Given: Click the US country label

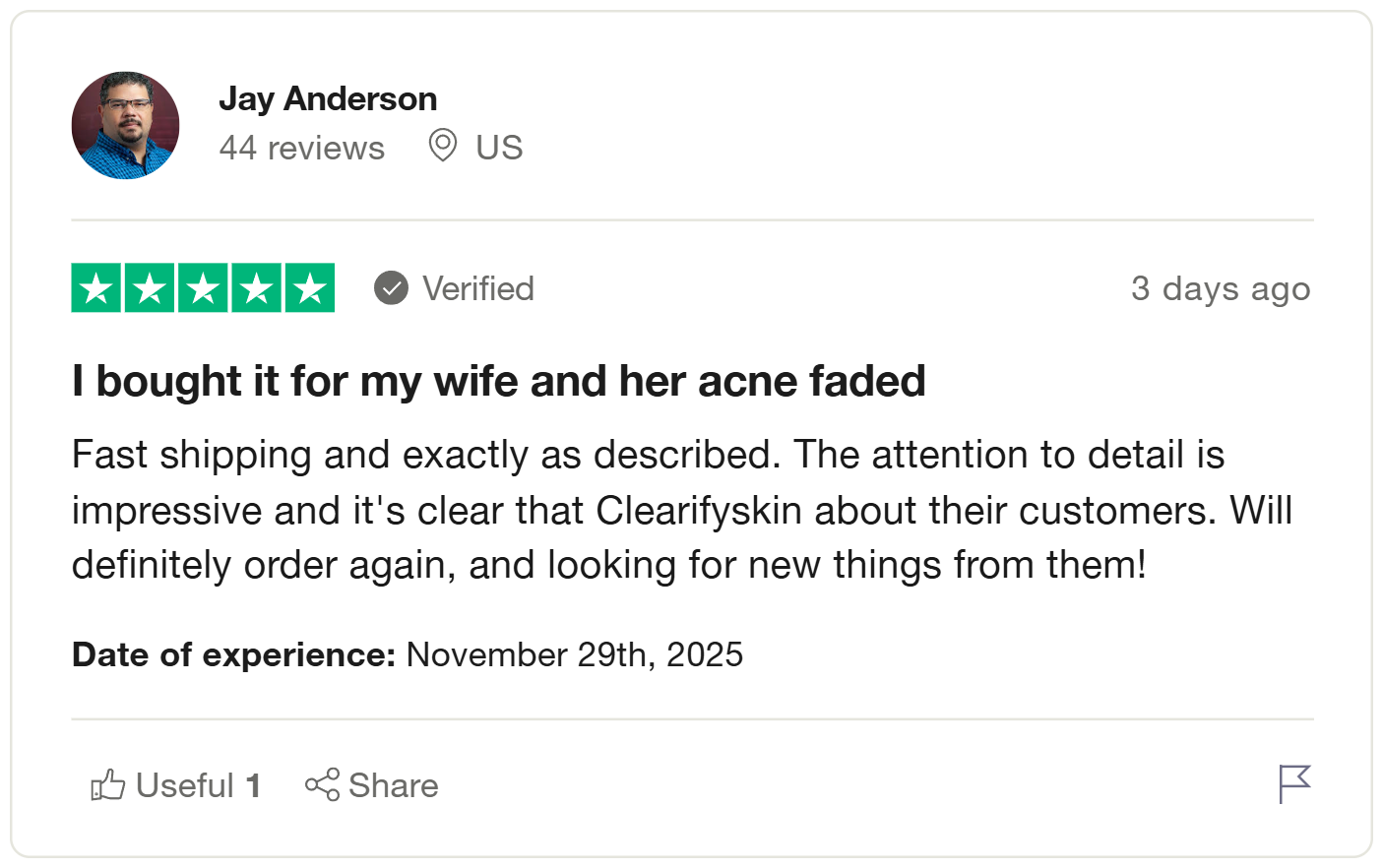Looking at the screenshot, I should tap(499, 148).
